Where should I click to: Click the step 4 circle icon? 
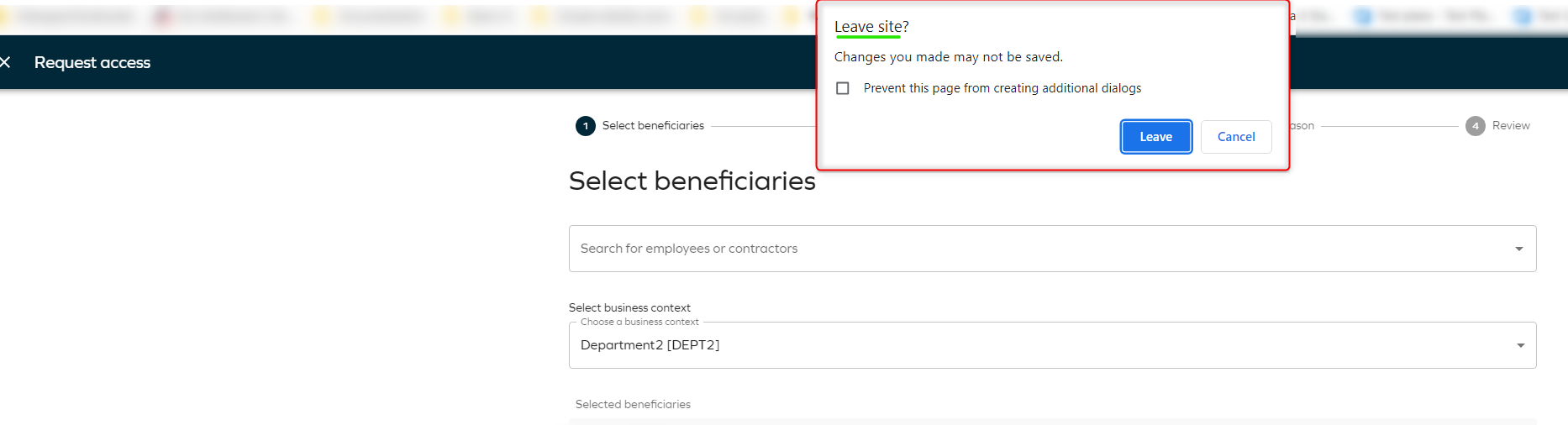[x=1476, y=126]
